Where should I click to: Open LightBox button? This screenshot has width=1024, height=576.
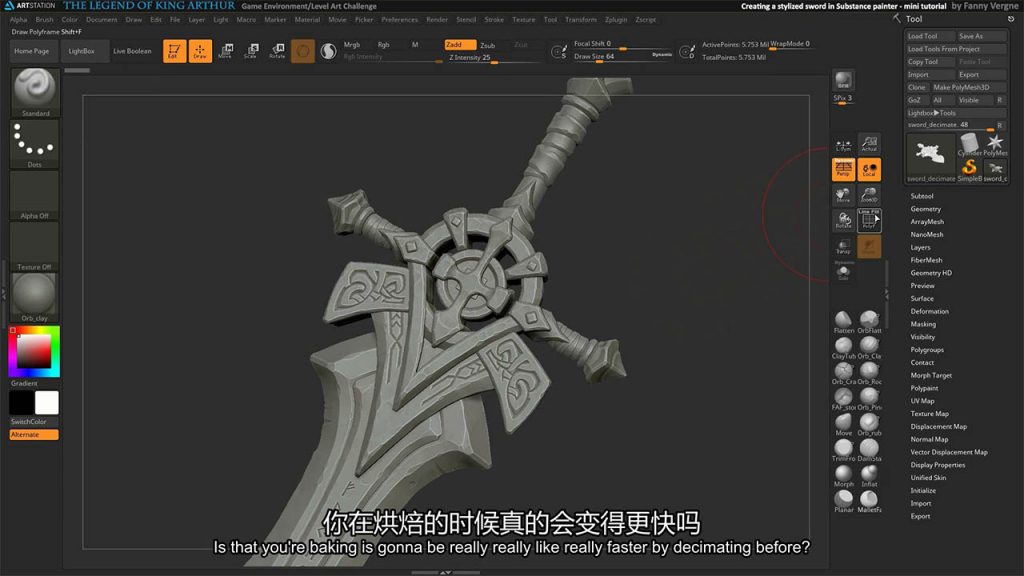pyautogui.click(x=82, y=51)
